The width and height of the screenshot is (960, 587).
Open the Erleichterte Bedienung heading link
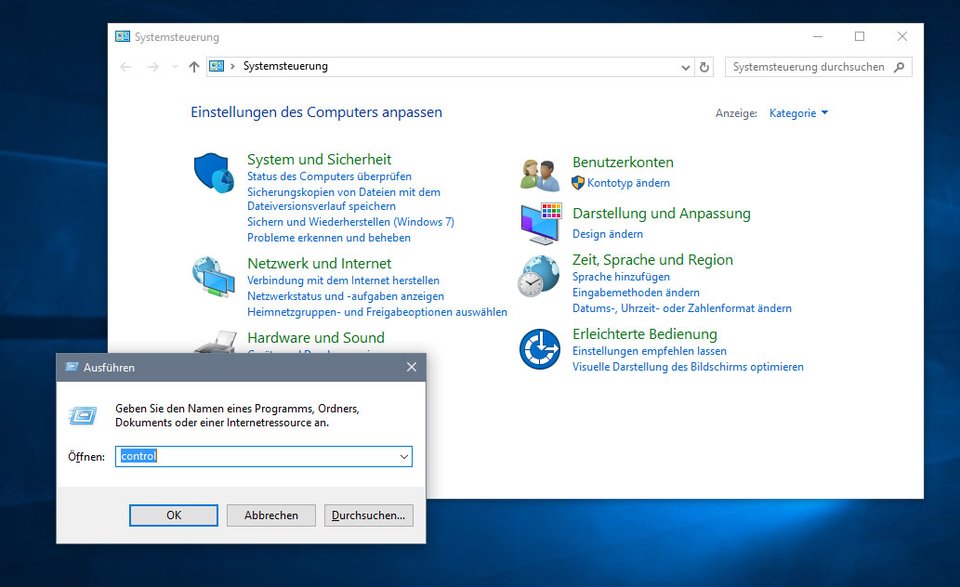(x=645, y=334)
